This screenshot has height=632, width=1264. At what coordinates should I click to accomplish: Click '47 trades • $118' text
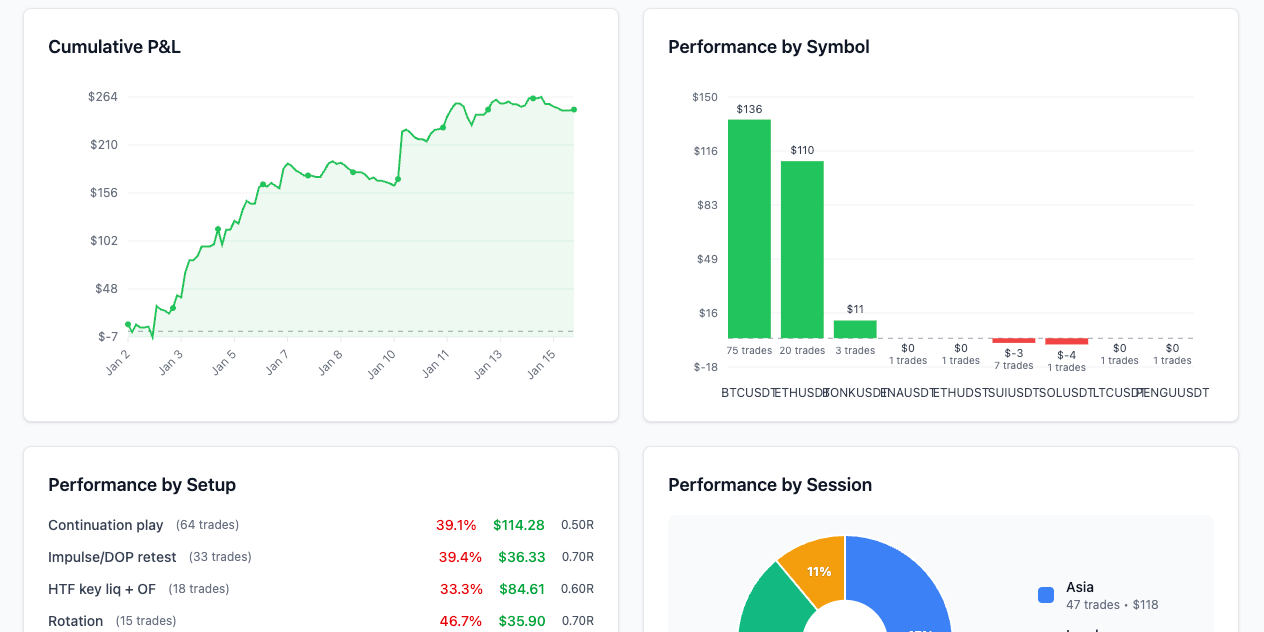(x=1112, y=604)
